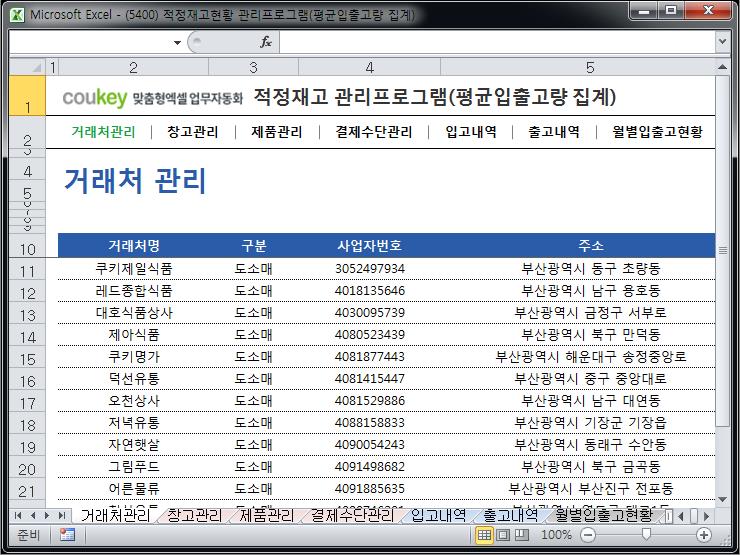Image resolution: width=740 pixels, height=555 pixels.
Task: Select cell 자연햇살
Action: [x=134, y=445]
